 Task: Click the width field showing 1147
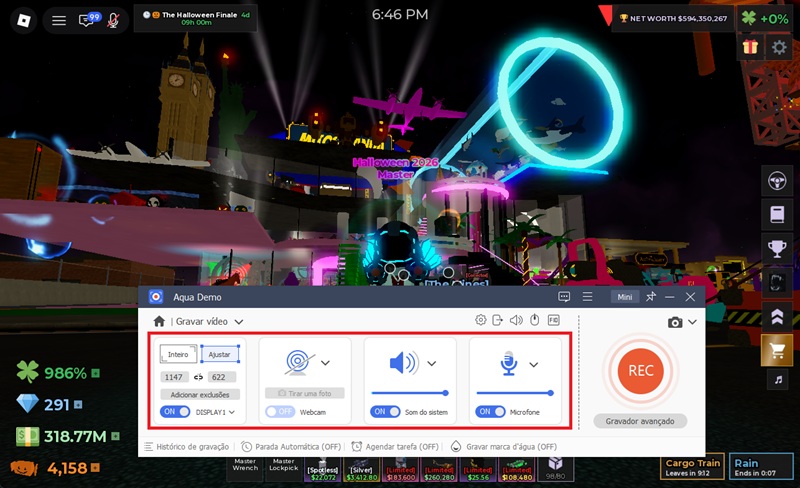174,377
